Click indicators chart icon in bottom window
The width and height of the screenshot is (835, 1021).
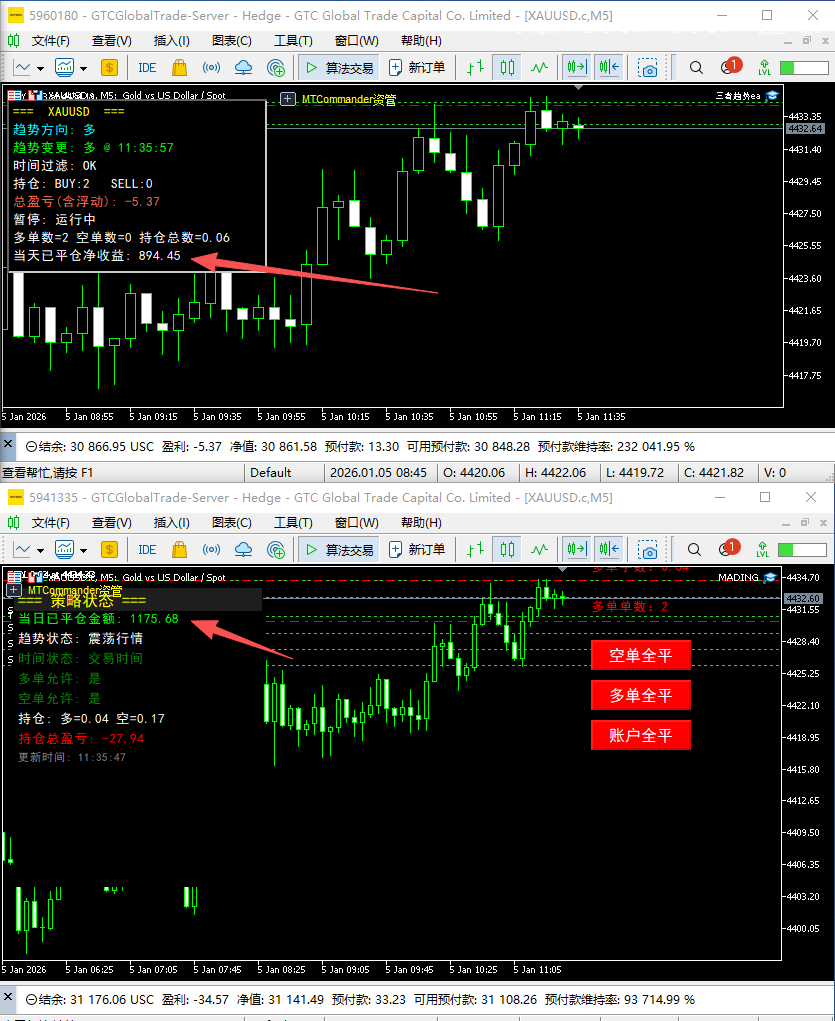click(x=64, y=550)
